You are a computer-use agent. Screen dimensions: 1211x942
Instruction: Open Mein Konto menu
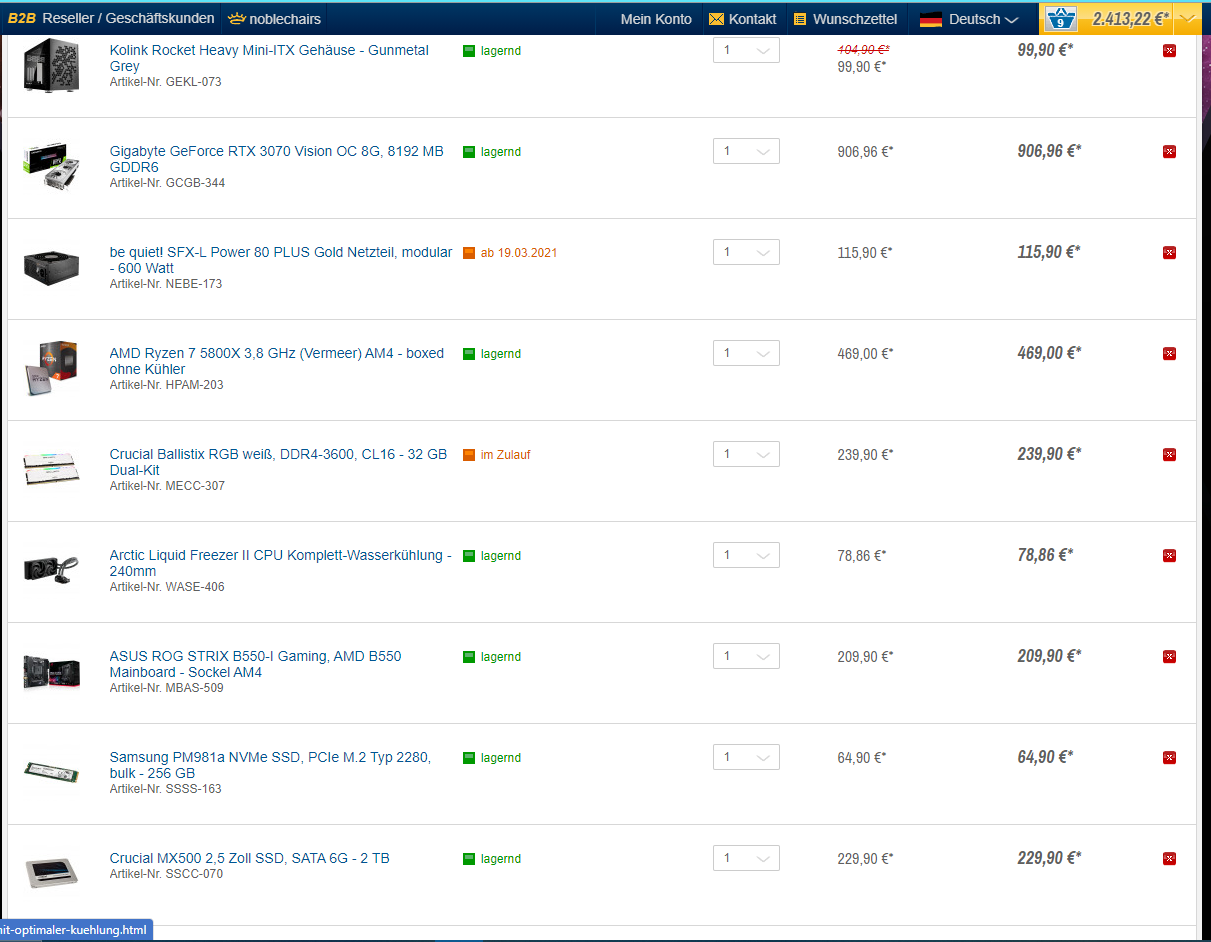pos(656,19)
